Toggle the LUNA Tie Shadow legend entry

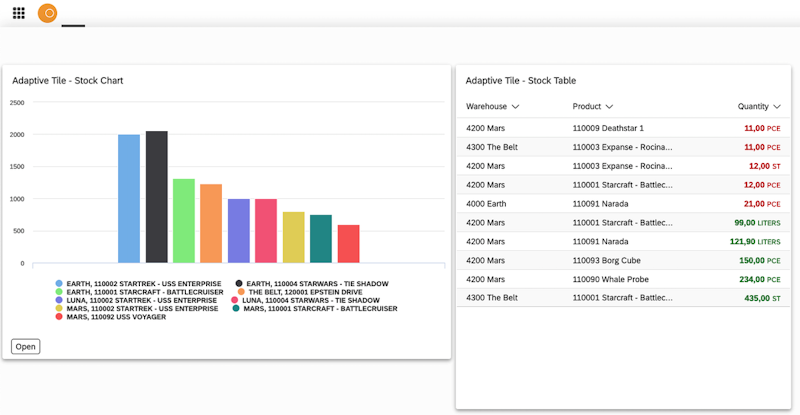[311, 300]
